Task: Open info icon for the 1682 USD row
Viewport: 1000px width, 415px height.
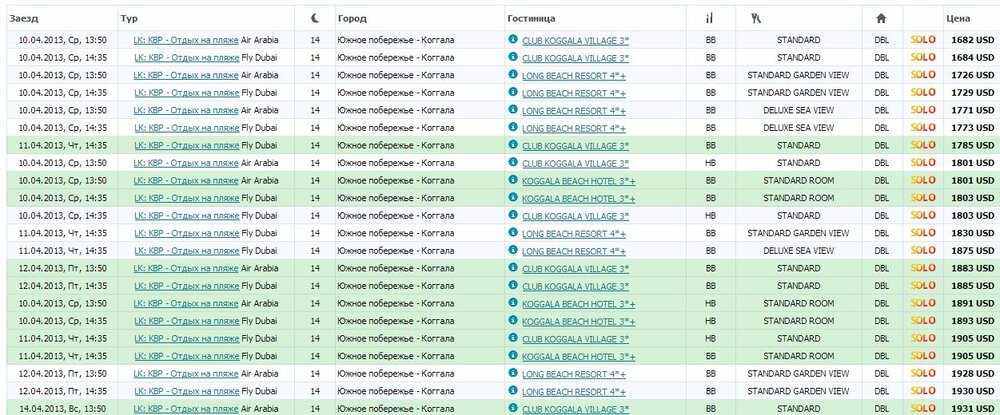Action: [512, 40]
